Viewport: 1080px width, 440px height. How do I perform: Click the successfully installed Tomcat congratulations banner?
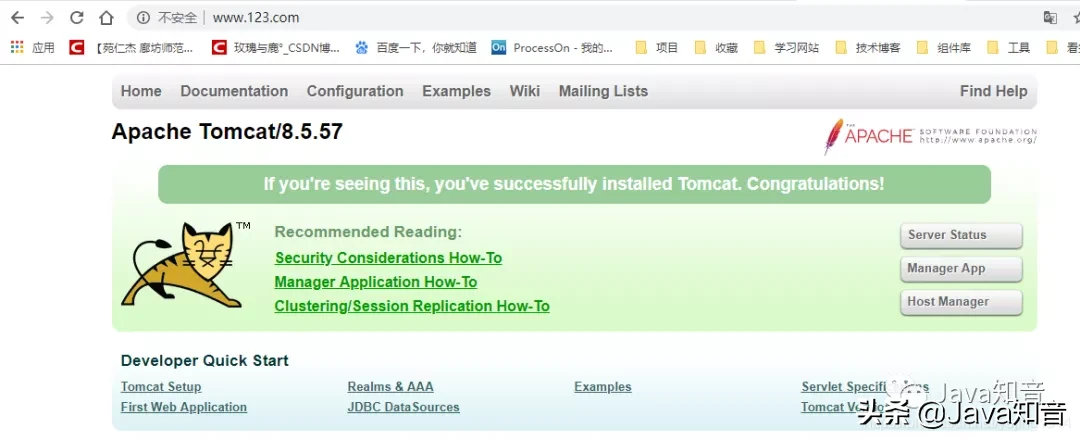click(574, 185)
